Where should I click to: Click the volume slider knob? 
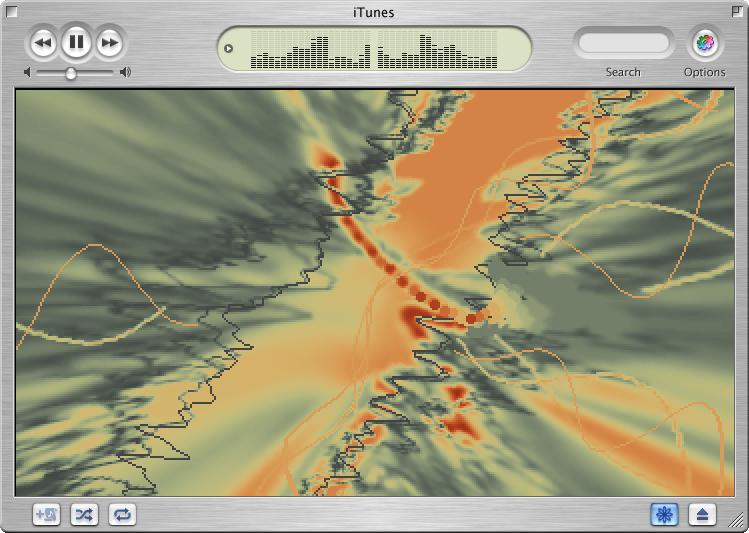coord(71,73)
